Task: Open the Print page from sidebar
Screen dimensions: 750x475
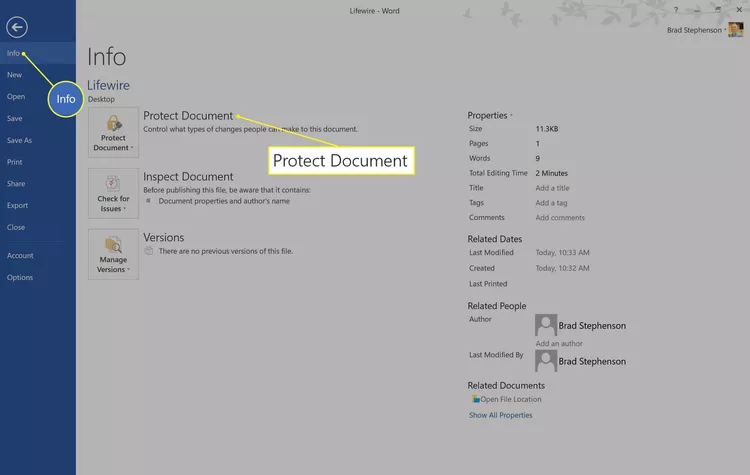Action: [x=38, y=162]
